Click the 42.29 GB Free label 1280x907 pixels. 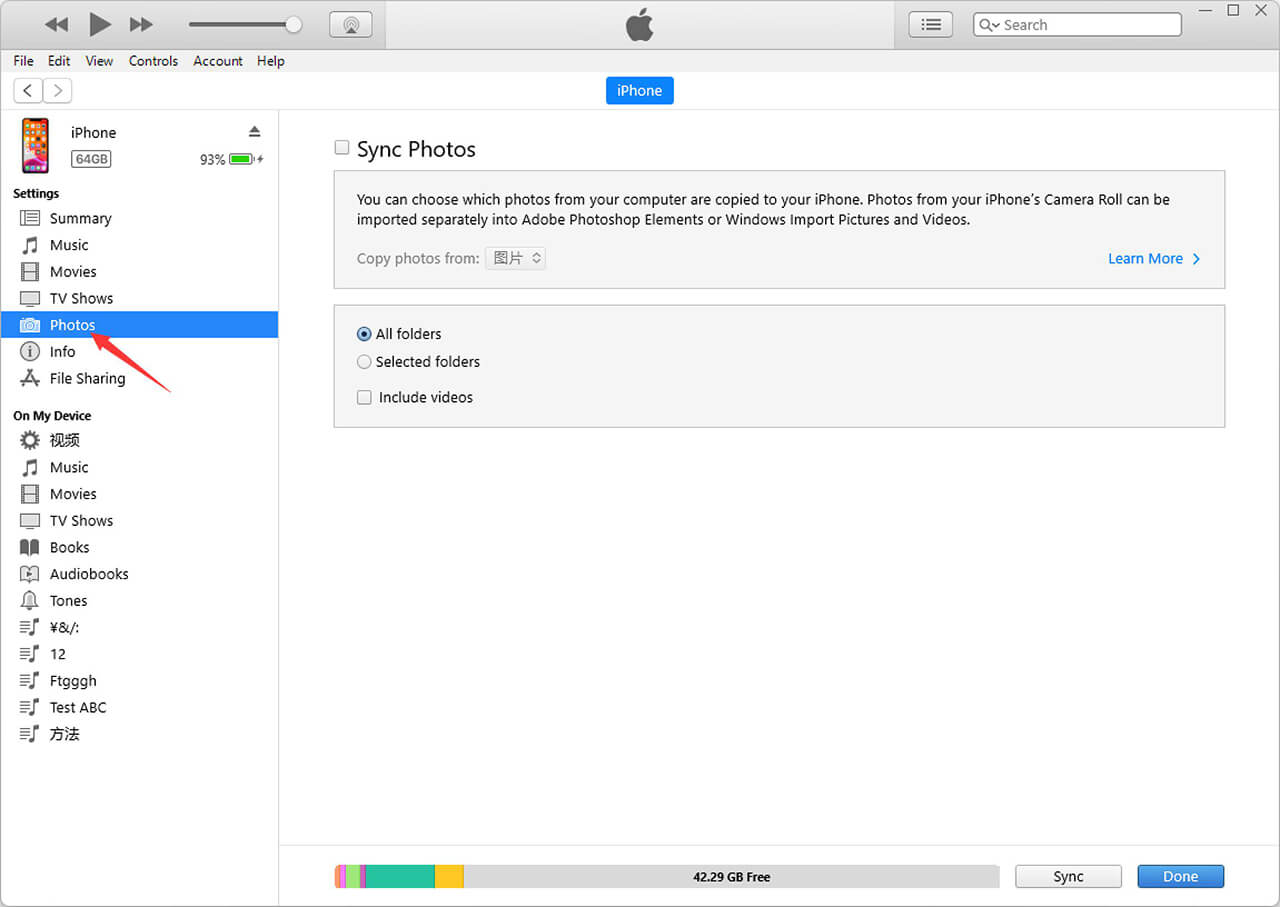tap(732, 877)
